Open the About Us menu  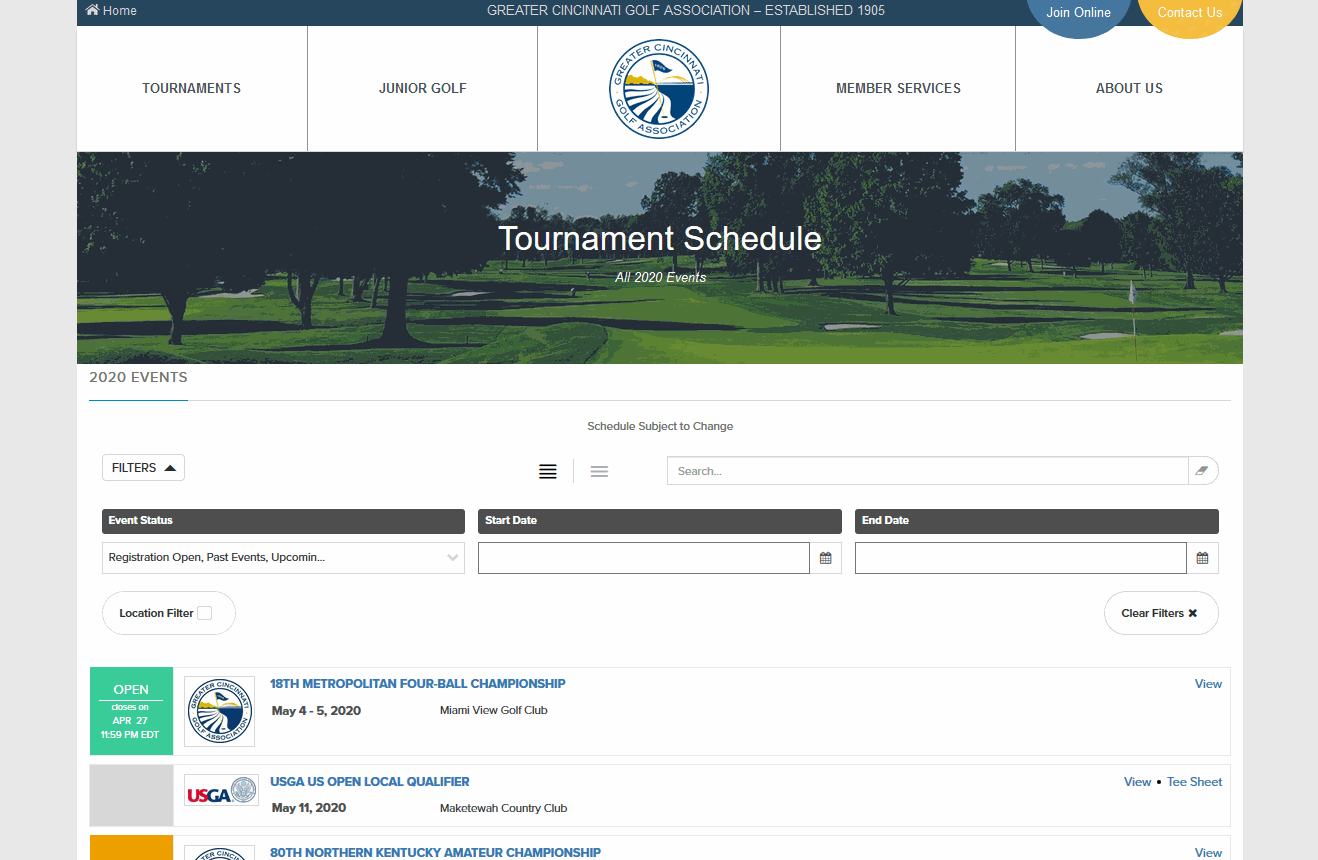1129,88
